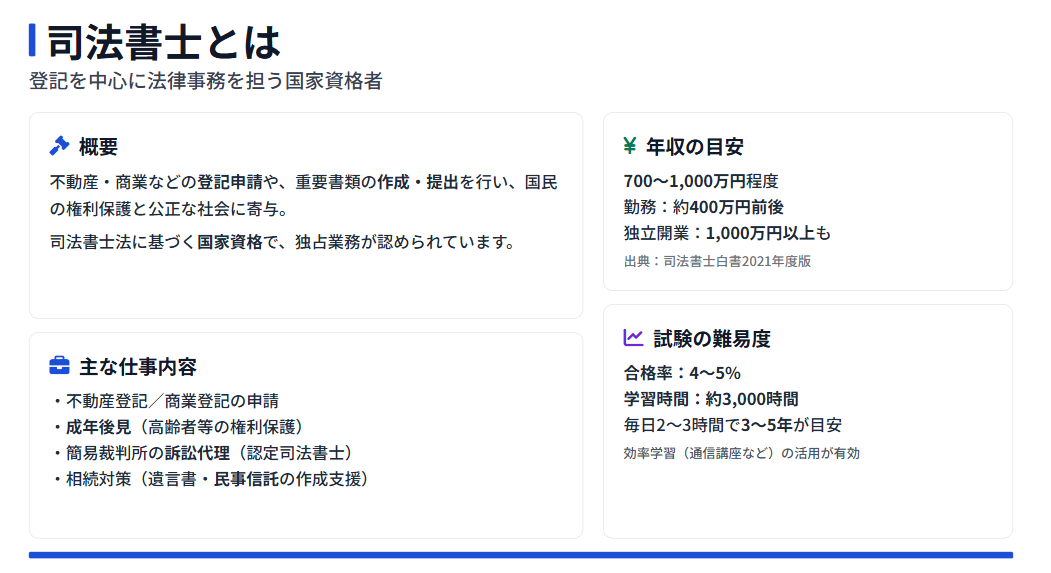
Task: Click the 年収の目安 heading
Action: (x=695, y=147)
